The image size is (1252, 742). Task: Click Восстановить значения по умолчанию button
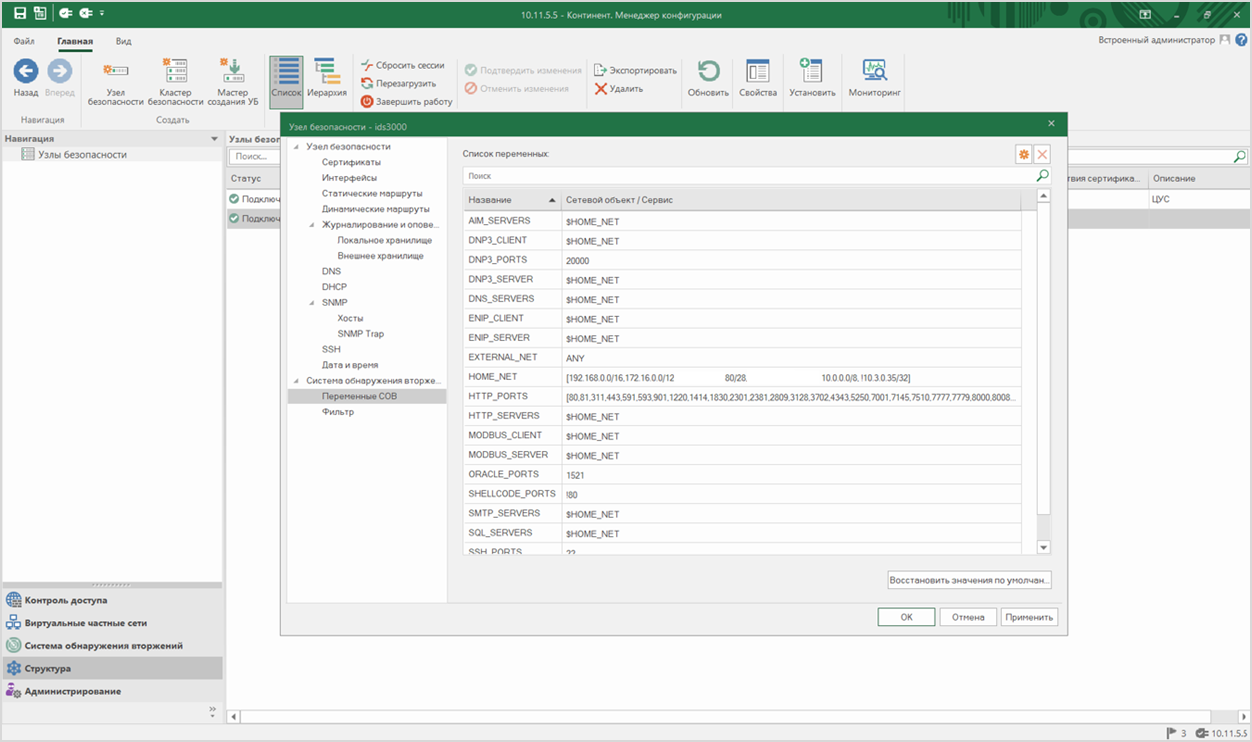point(970,580)
